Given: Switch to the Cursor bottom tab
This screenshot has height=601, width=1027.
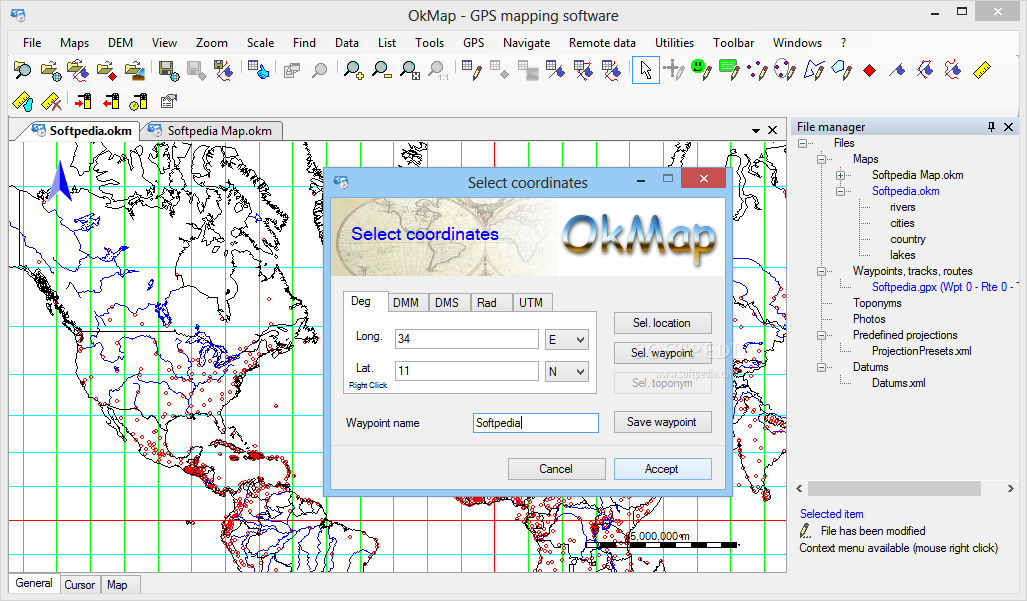Looking at the screenshot, I should (80, 585).
